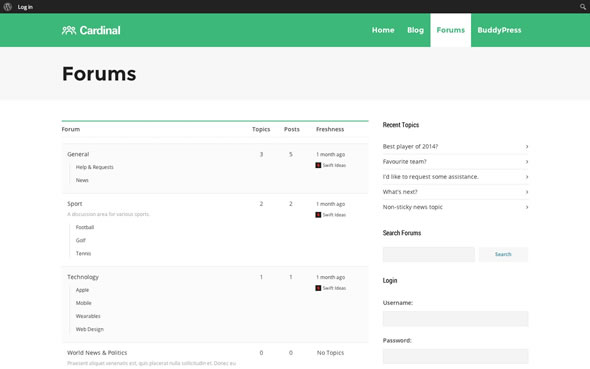Click the chevron beside What's next?
590x369 pixels.
(x=527, y=192)
